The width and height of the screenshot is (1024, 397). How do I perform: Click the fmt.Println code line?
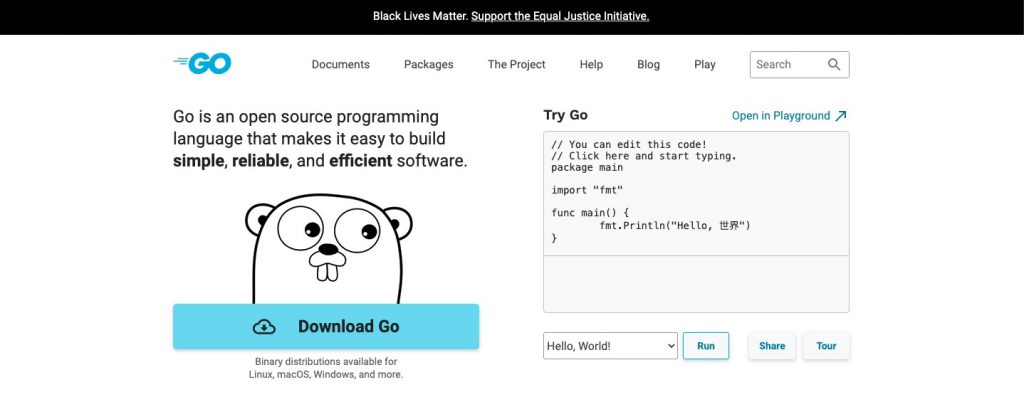coord(675,226)
